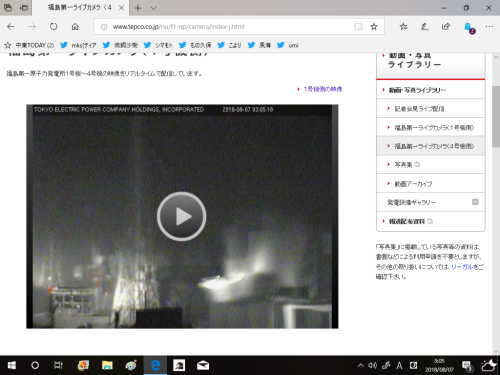Play the live camera video
This screenshot has height=375, width=500.
coord(182,216)
